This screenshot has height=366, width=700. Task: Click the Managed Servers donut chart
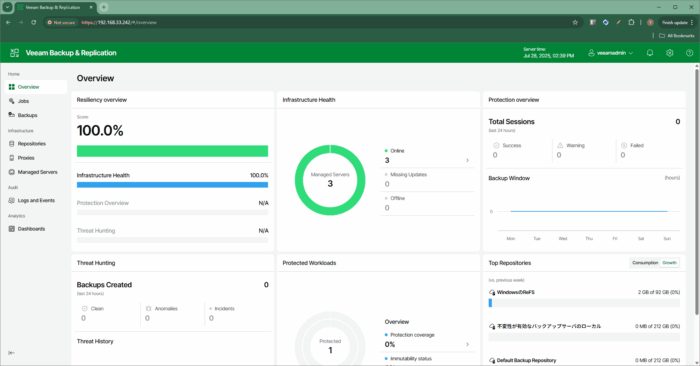tap(330, 180)
